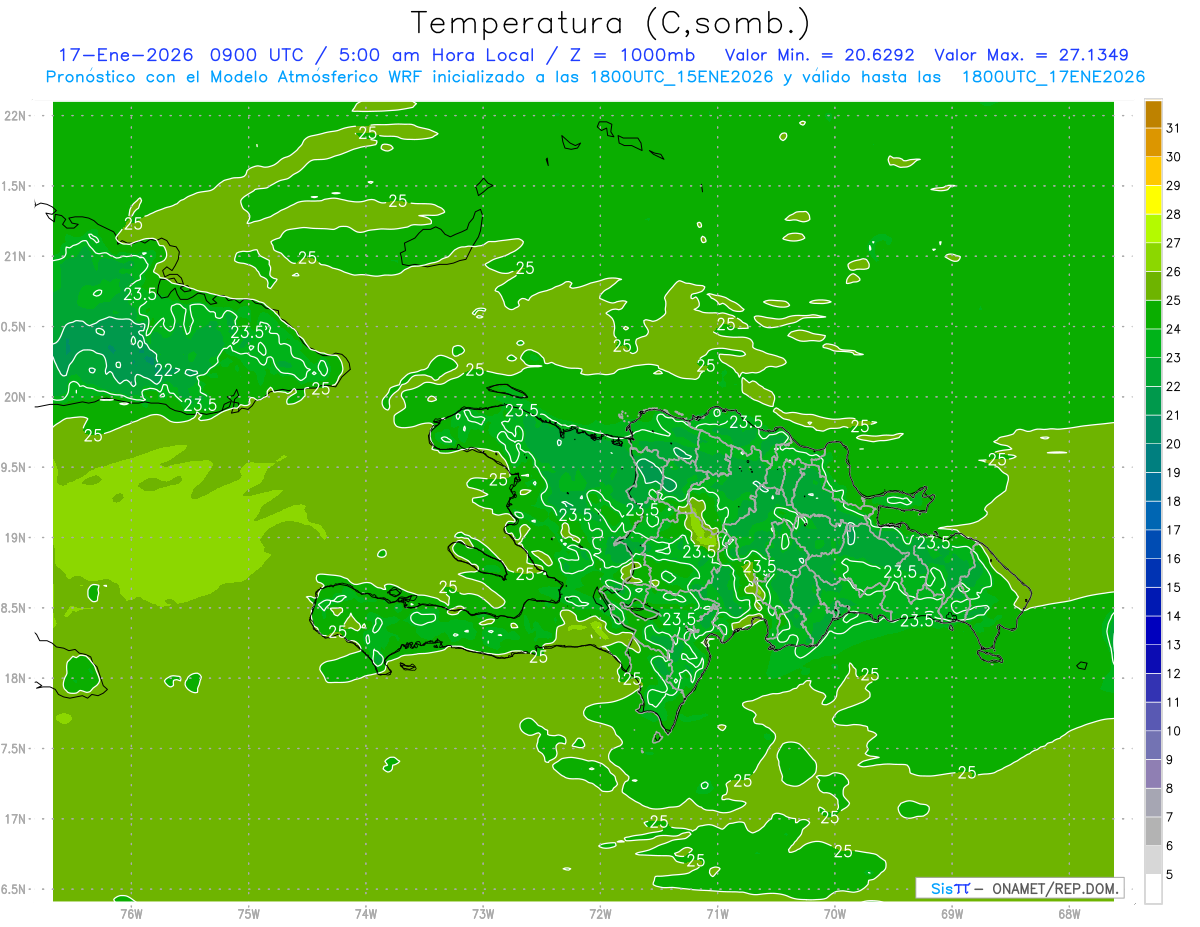Pick the gold color bar segment between 29 and 30

tap(1153, 171)
